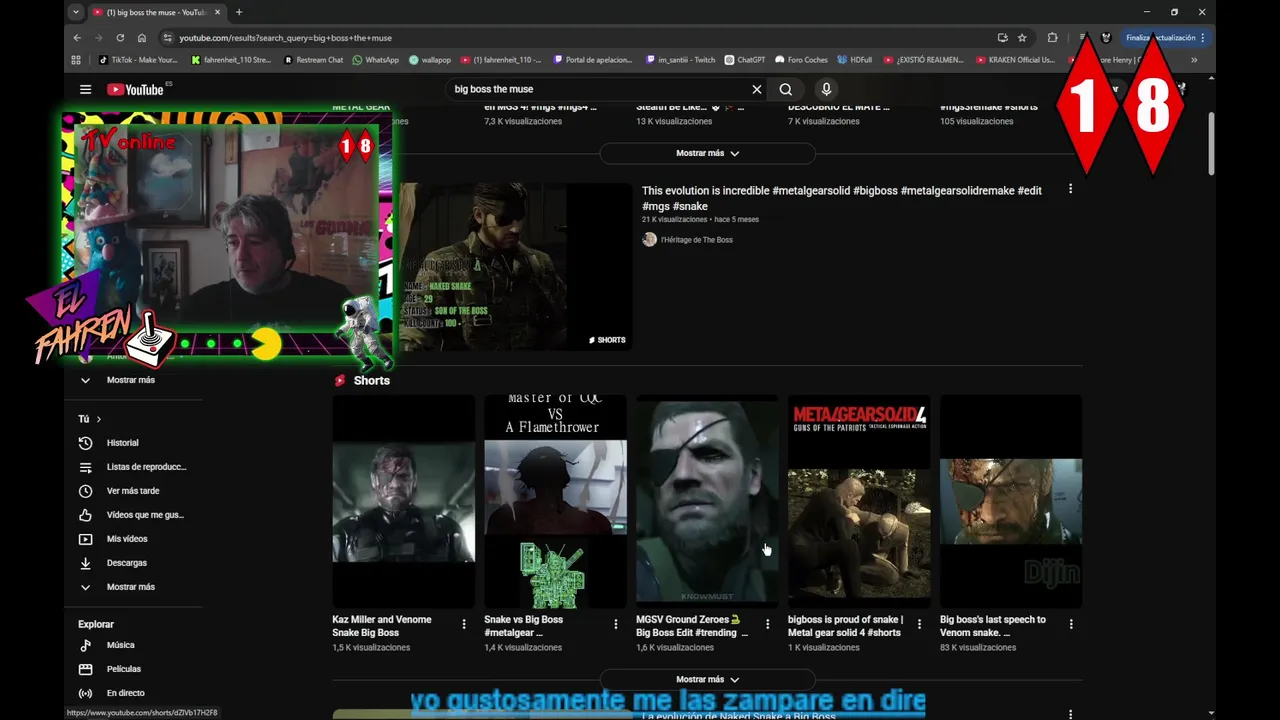Open a new browser tab with plus
The width and height of the screenshot is (1280, 720).
coord(238,12)
